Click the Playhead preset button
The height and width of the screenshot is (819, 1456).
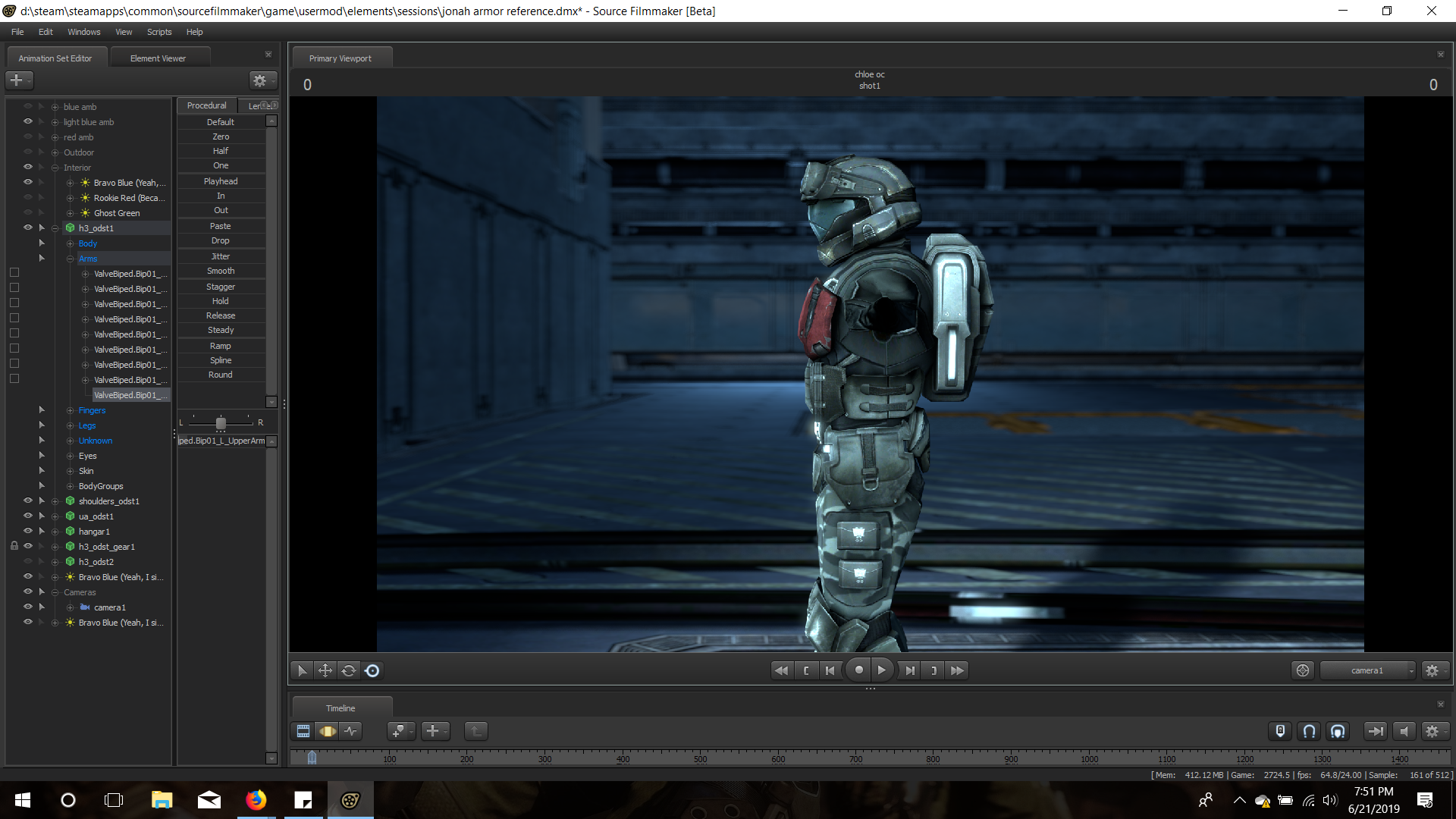point(221,181)
